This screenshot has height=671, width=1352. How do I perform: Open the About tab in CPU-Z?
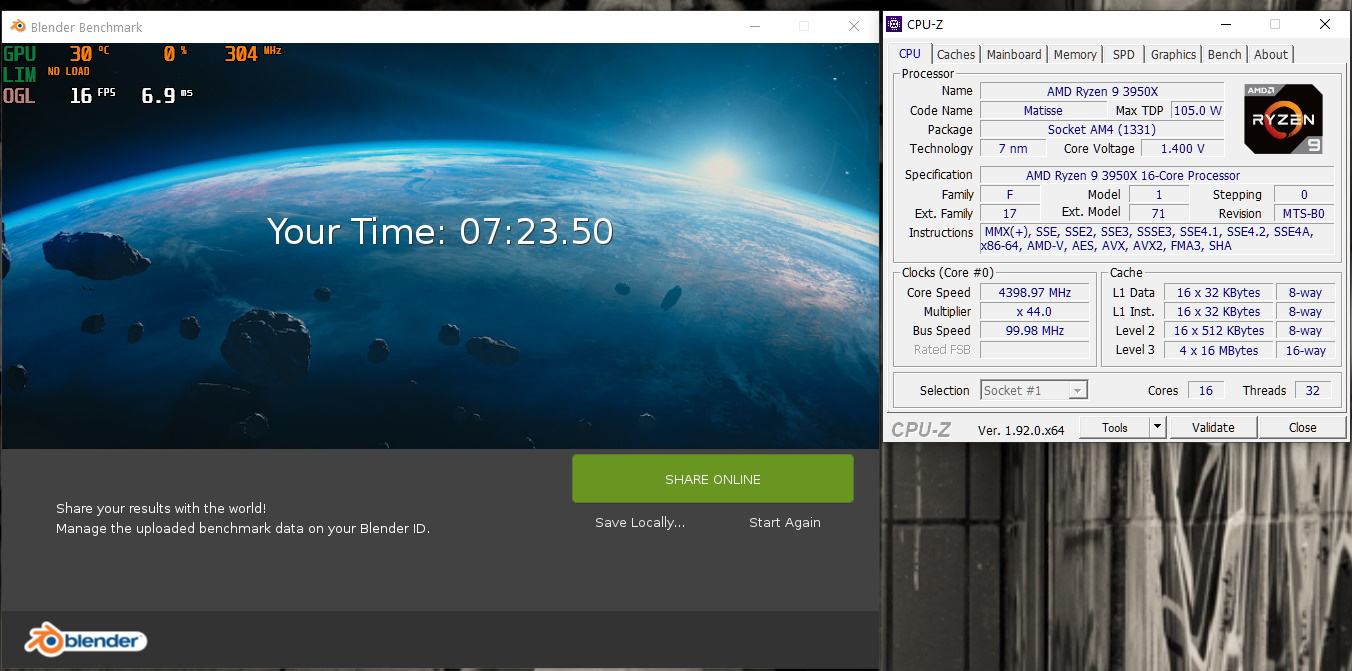(1271, 55)
